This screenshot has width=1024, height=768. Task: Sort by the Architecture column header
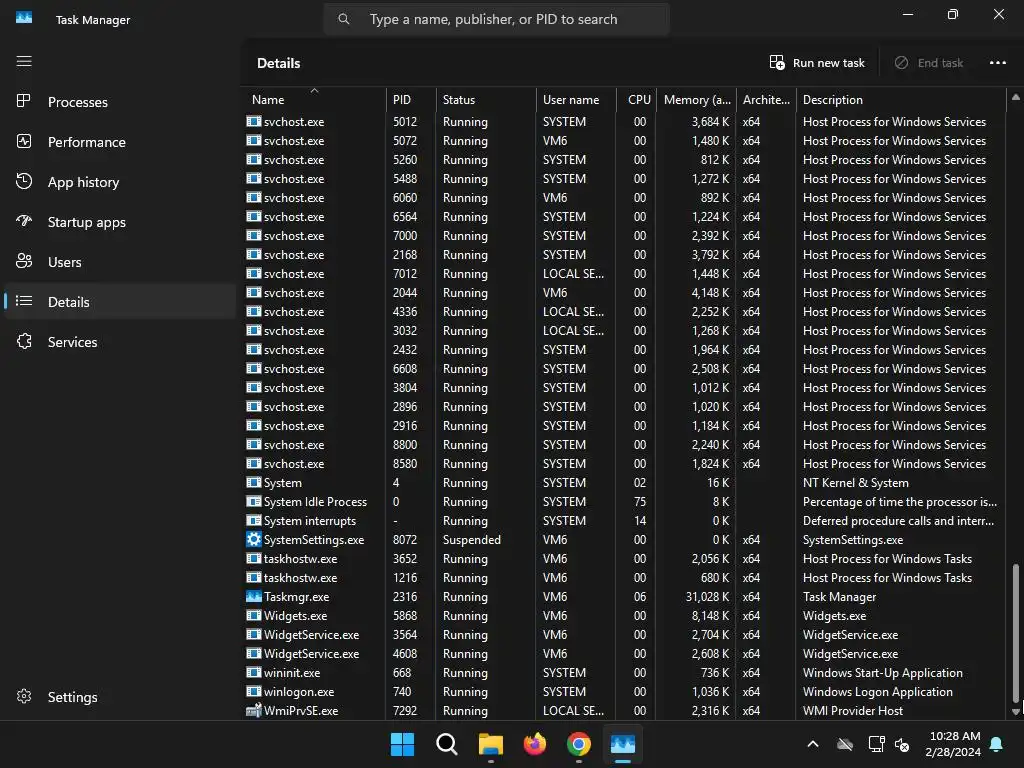coord(766,99)
